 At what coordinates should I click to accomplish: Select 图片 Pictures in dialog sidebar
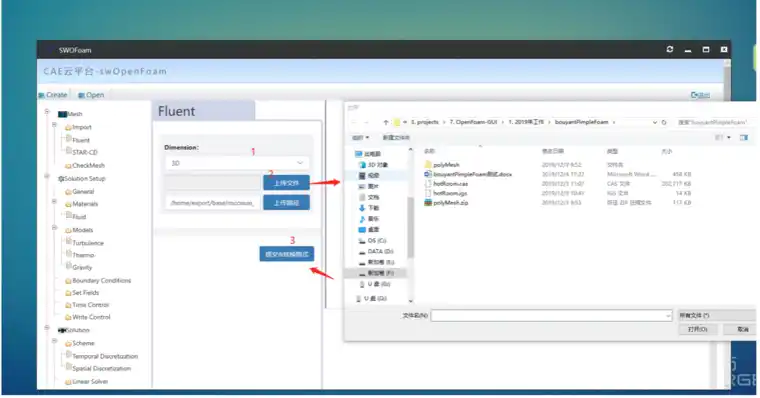coord(369,186)
